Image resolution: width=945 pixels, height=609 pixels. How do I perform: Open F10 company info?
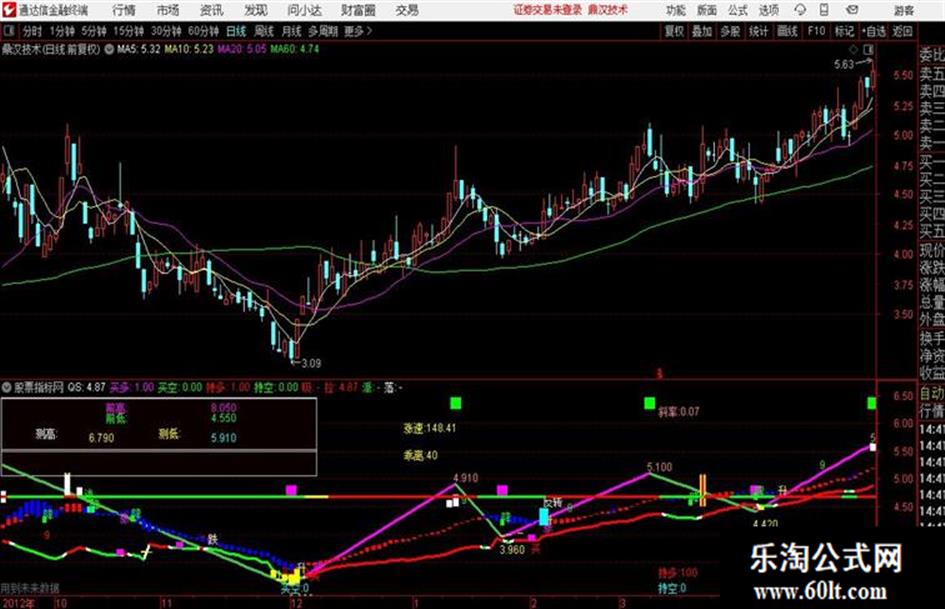pyautogui.click(x=817, y=31)
